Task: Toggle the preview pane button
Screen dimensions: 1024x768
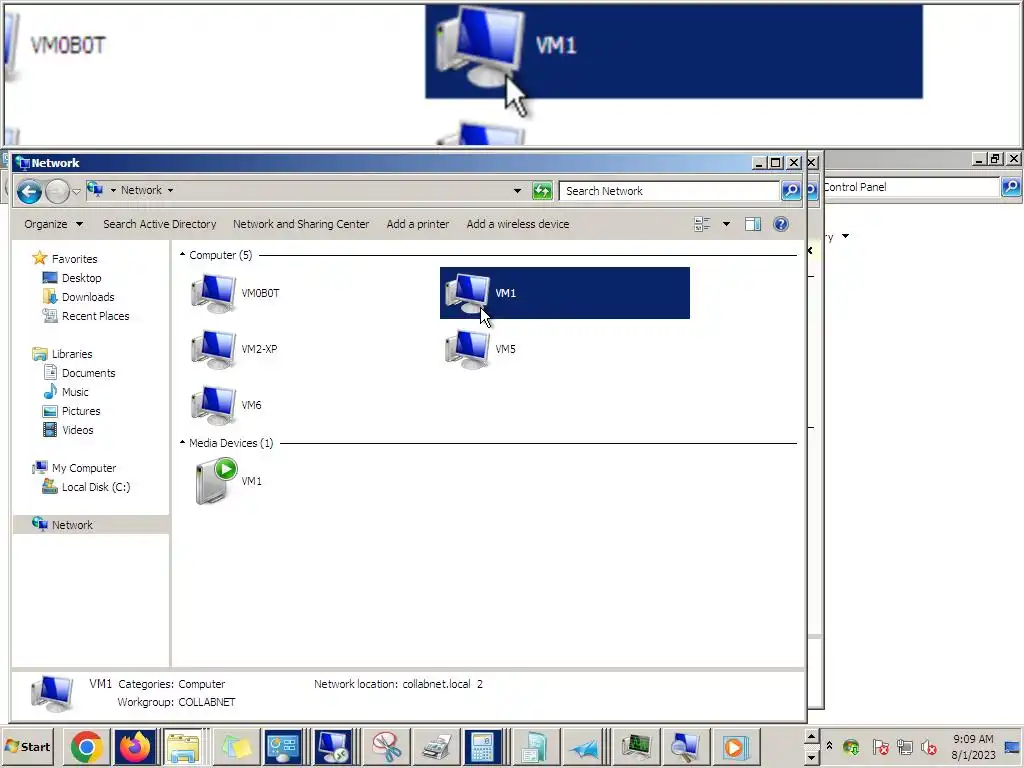Action: (x=753, y=224)
